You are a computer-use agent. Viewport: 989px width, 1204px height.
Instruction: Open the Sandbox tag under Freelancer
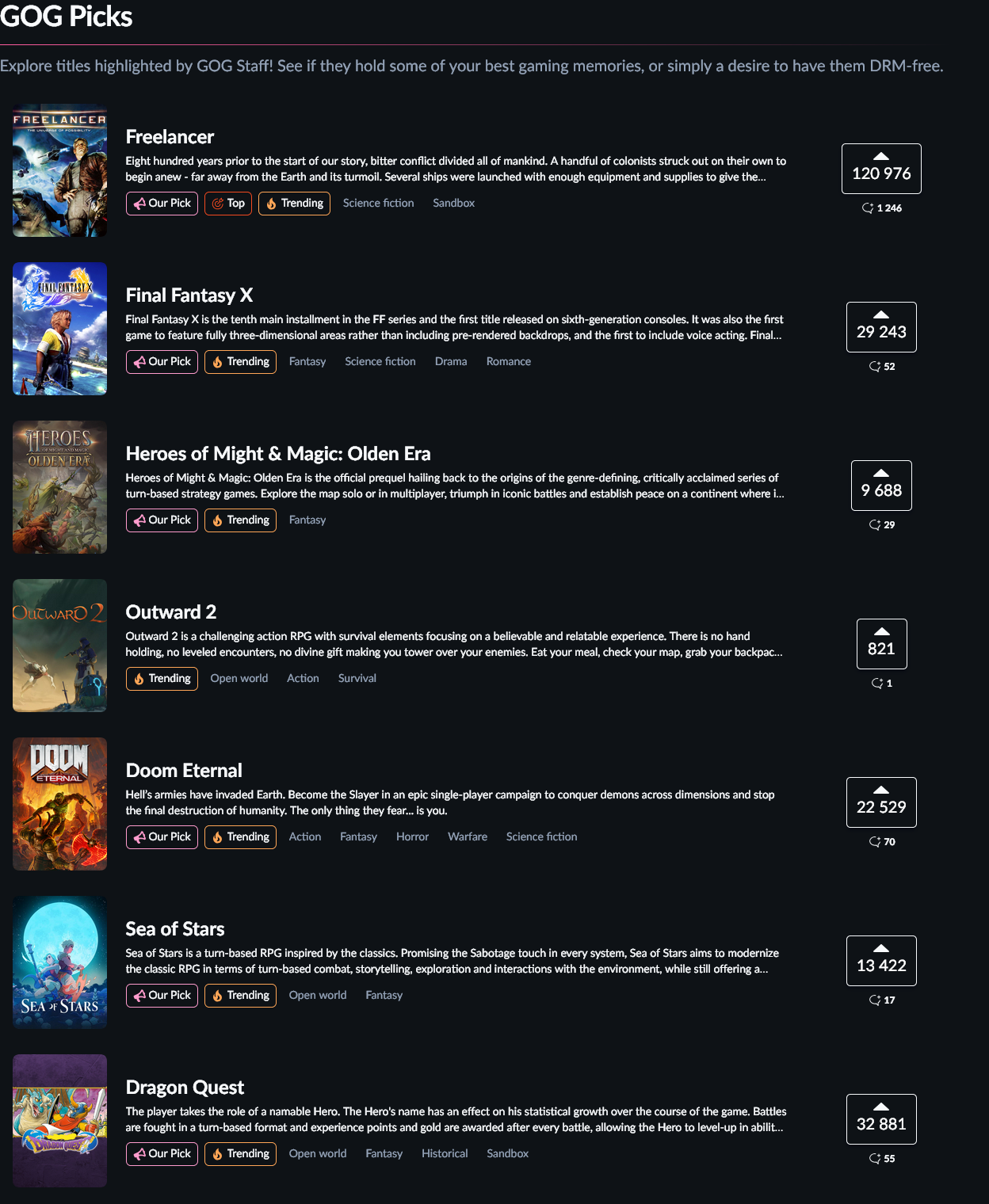[454, 204]
